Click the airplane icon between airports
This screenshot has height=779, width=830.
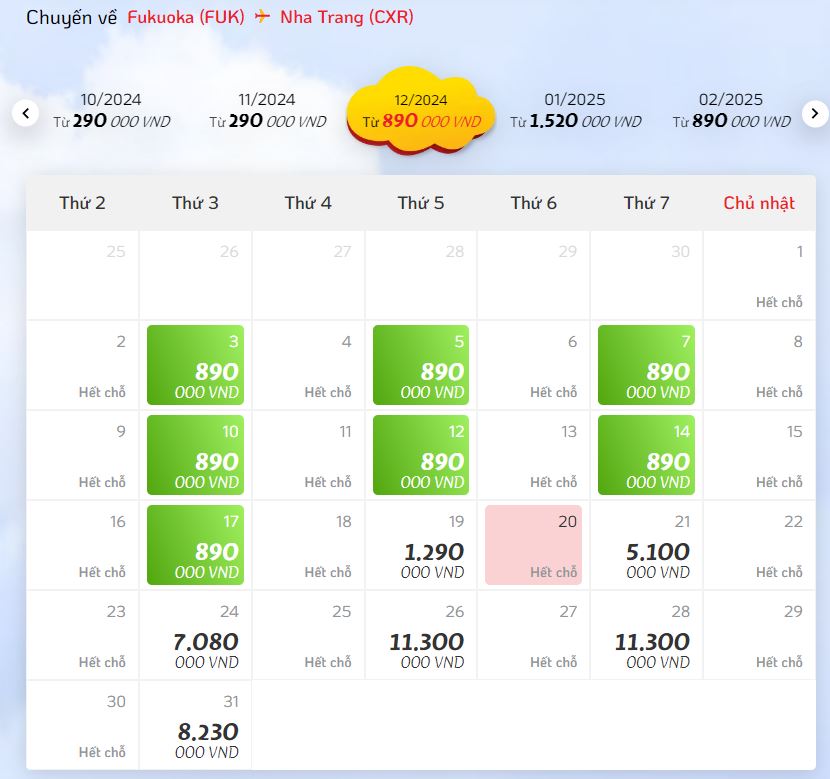pos(262,16)
